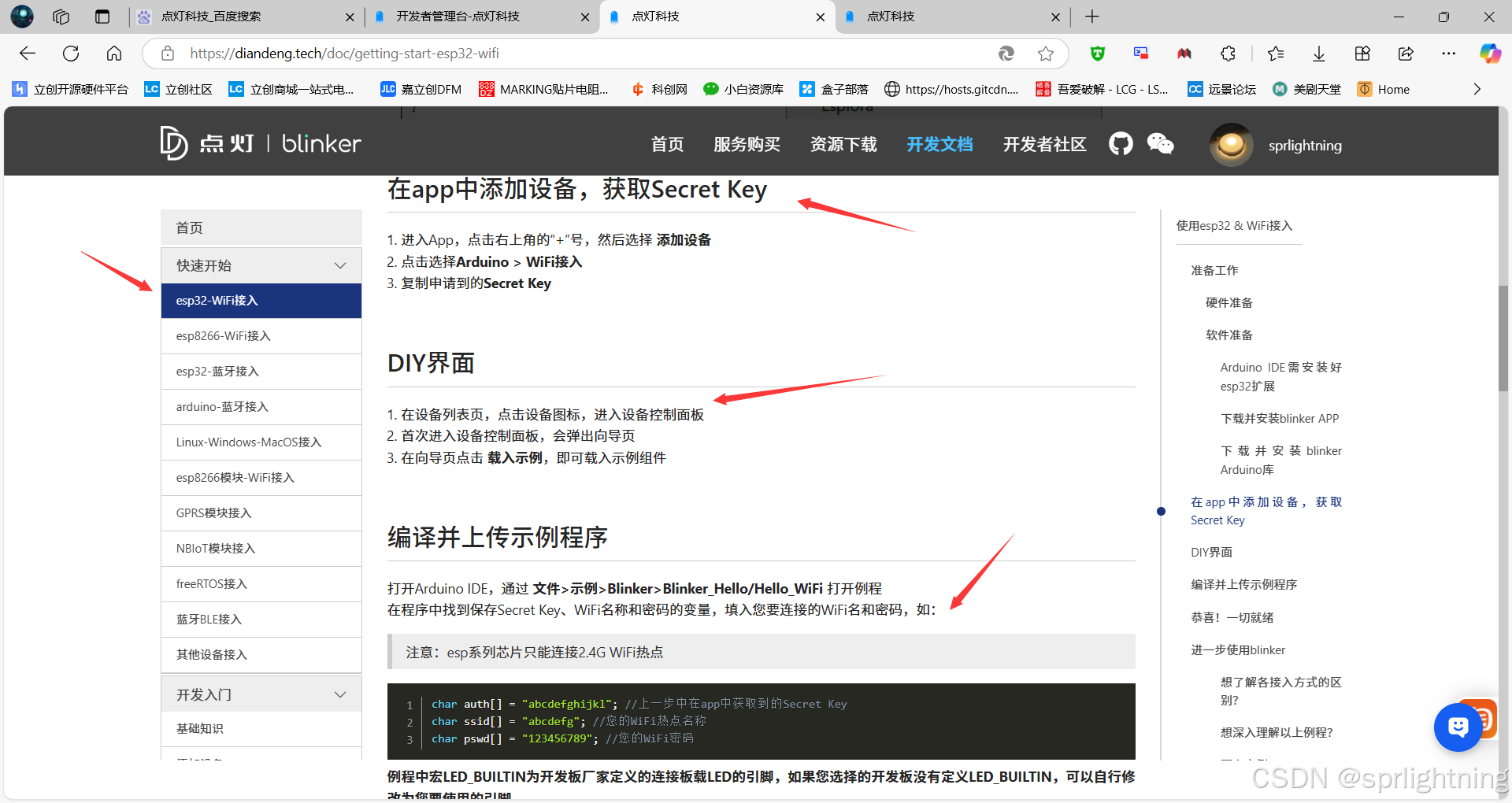Jump to 硬件准备 in table of contents
Viewport: 1512px width, 803px height.
click(1229, 303)
